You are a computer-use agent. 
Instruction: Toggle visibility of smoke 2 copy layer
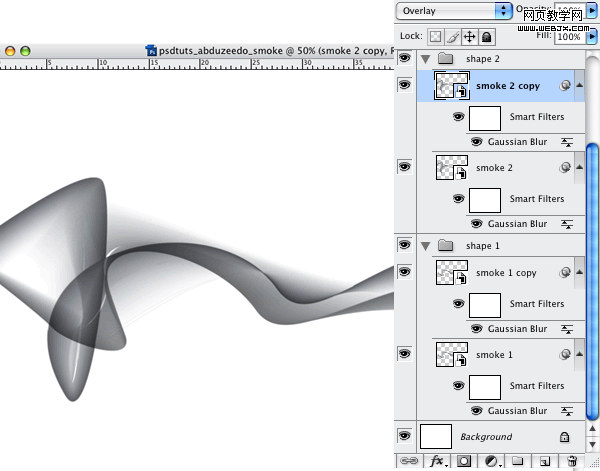[x=404, y=85]
